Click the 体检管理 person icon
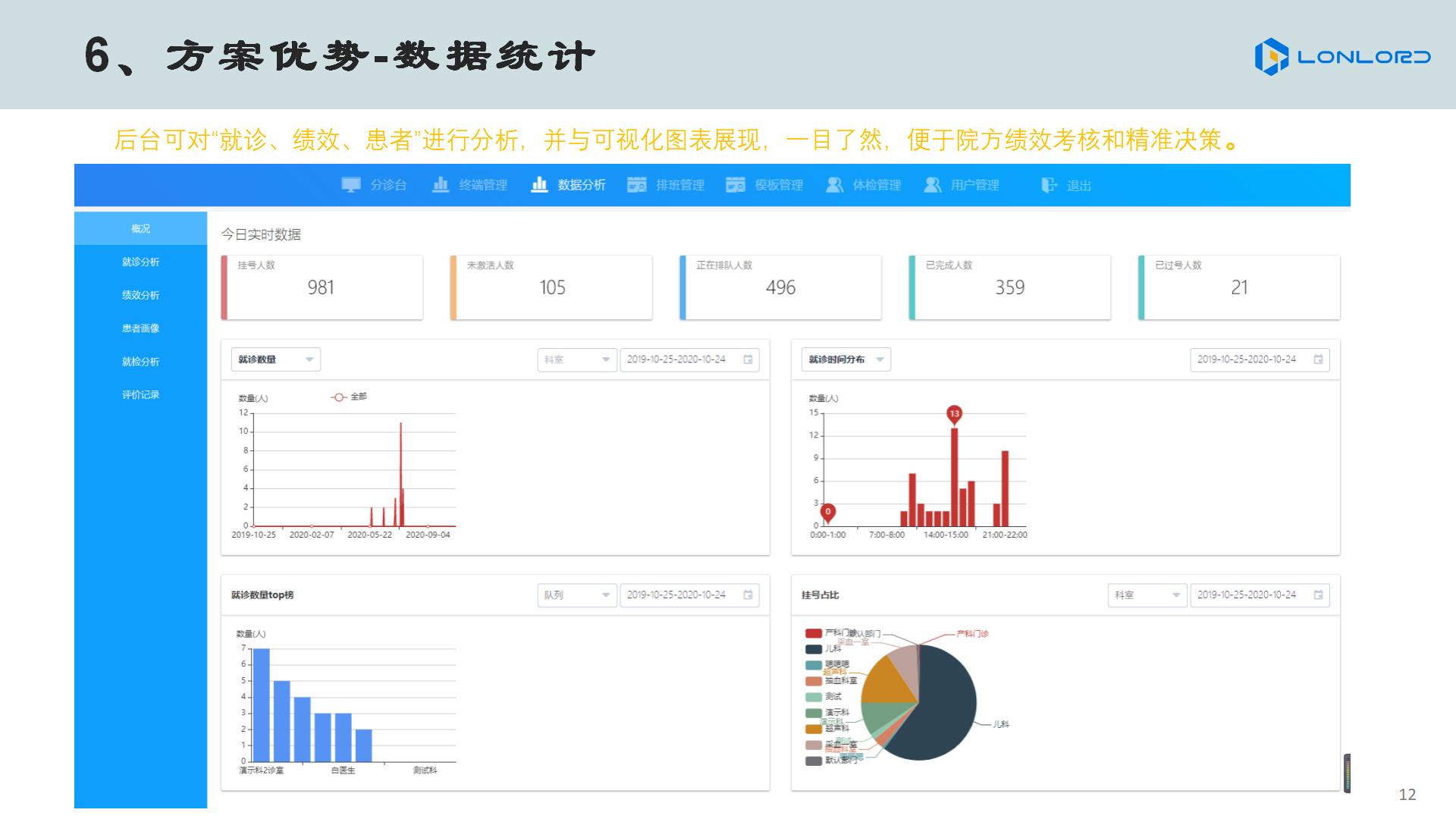The height and width of the screenshot is (819, 1456). (x=834, y=185)
